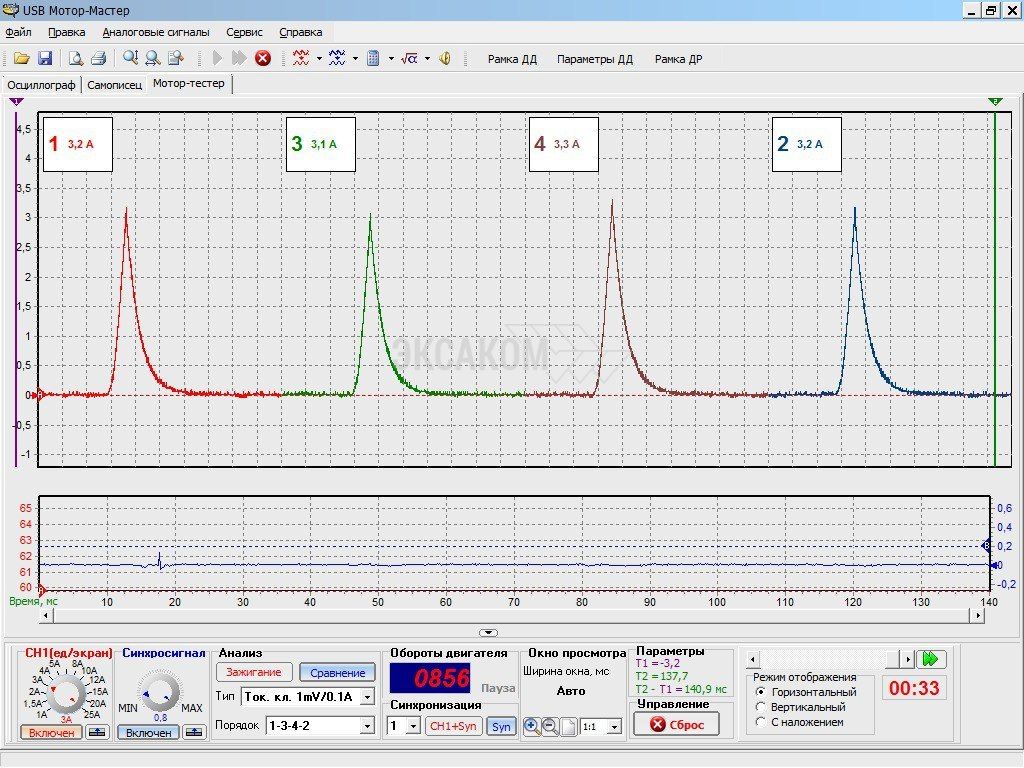Open the 1:1 zoom ratio dropdown
Screen dimensions: 1024x768
click(x=613, y=727)
